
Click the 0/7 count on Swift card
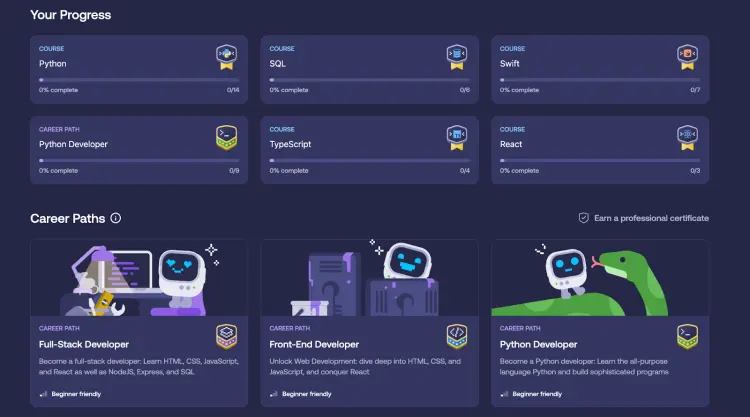click(x=695, y=90)
